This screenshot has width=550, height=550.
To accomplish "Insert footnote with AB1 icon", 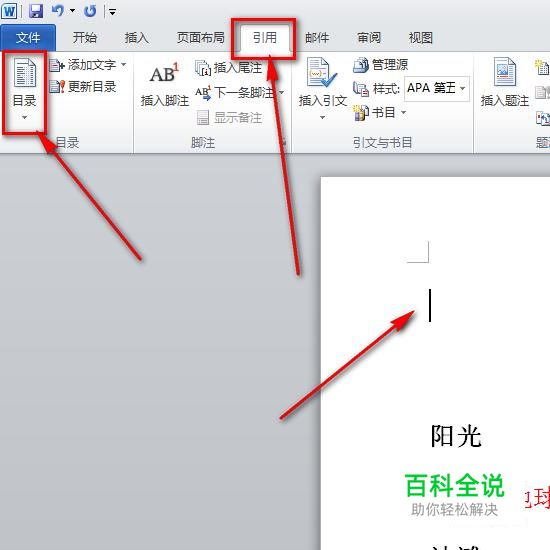I will (x=165, y=85).
